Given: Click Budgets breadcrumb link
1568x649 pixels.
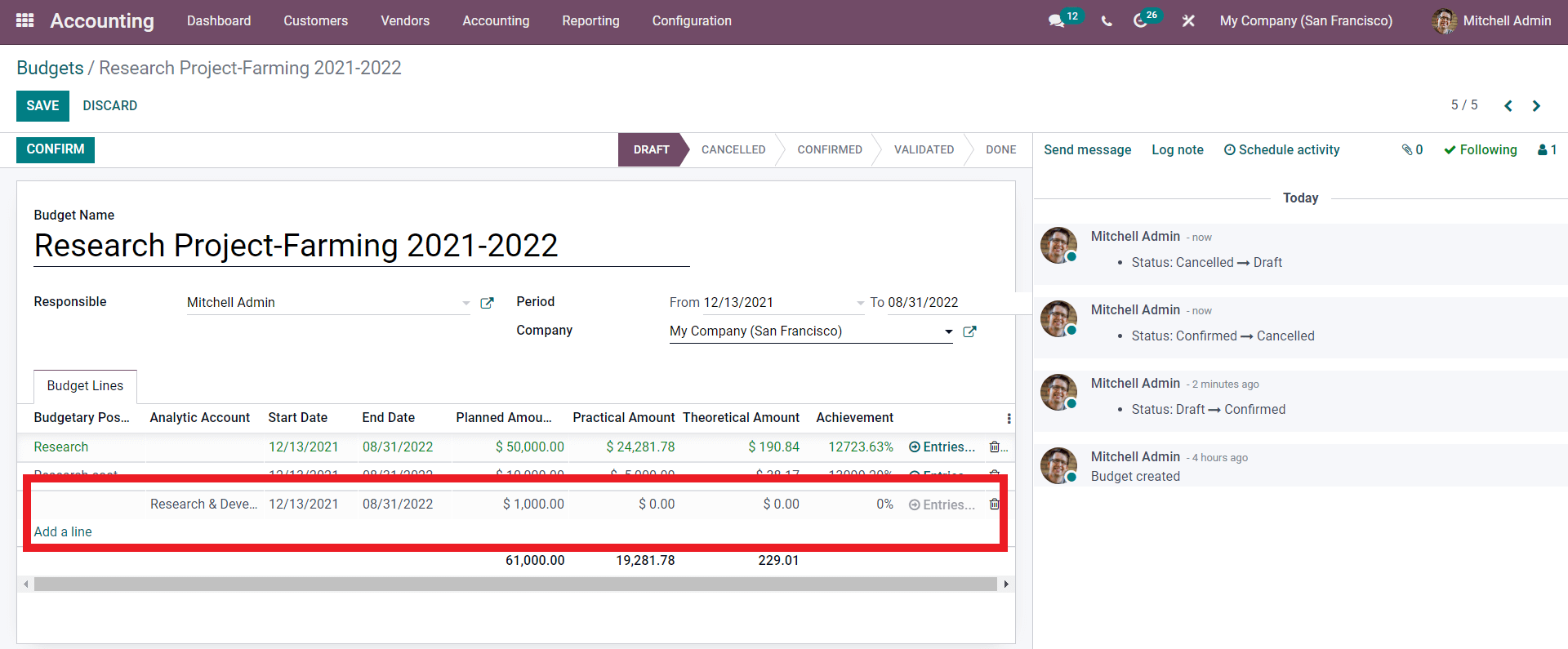Looking at the screenshot, I should point(50,68).
